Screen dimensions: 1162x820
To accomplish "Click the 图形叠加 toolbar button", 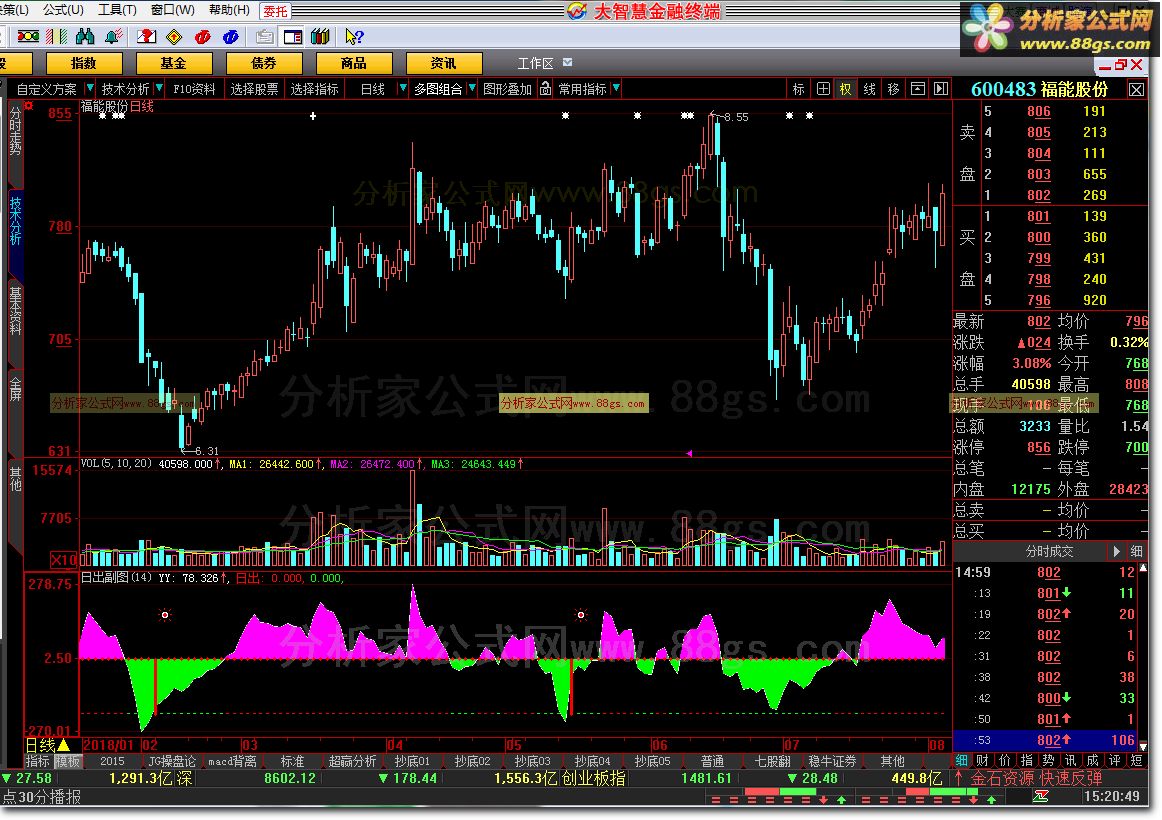I will tap(508, 89).
